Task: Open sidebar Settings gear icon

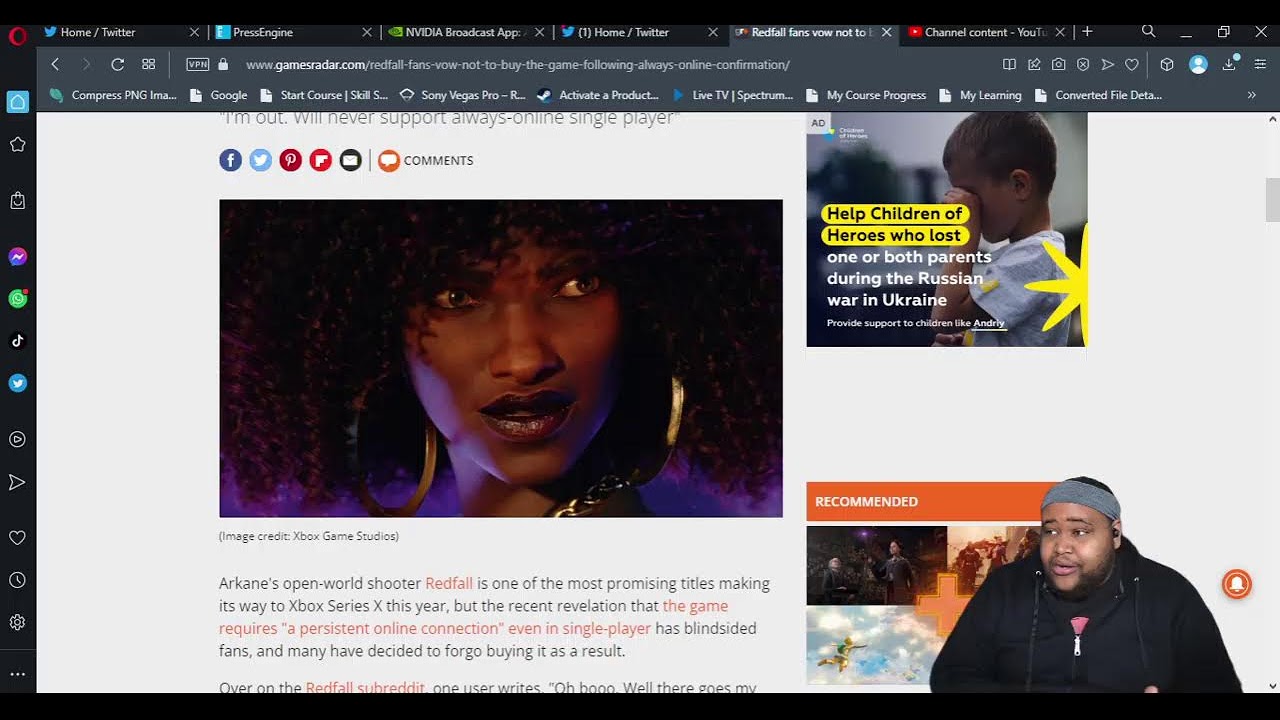Action: coord(17,622)
